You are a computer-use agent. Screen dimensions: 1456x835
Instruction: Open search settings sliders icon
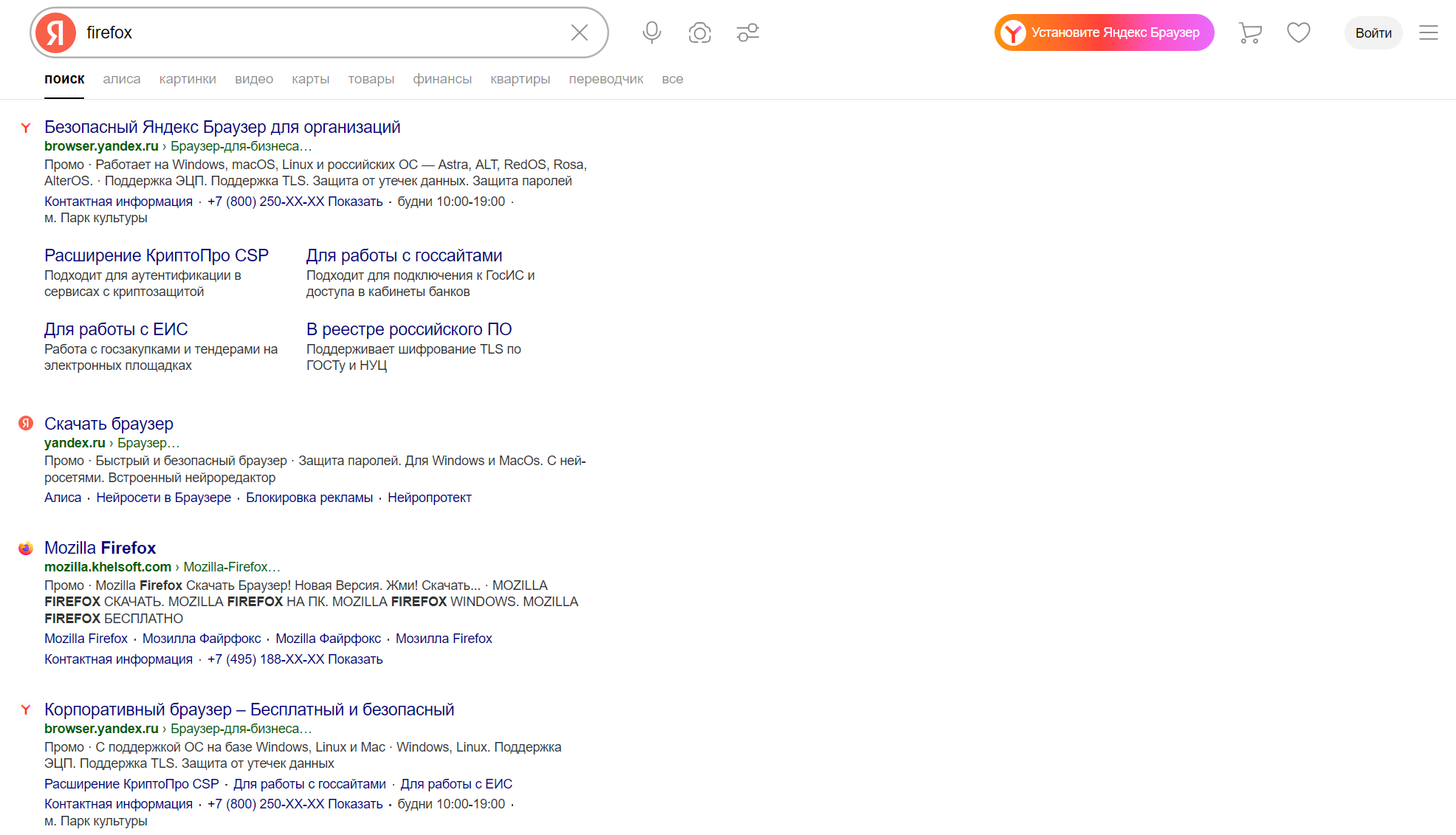click(747, 32)
